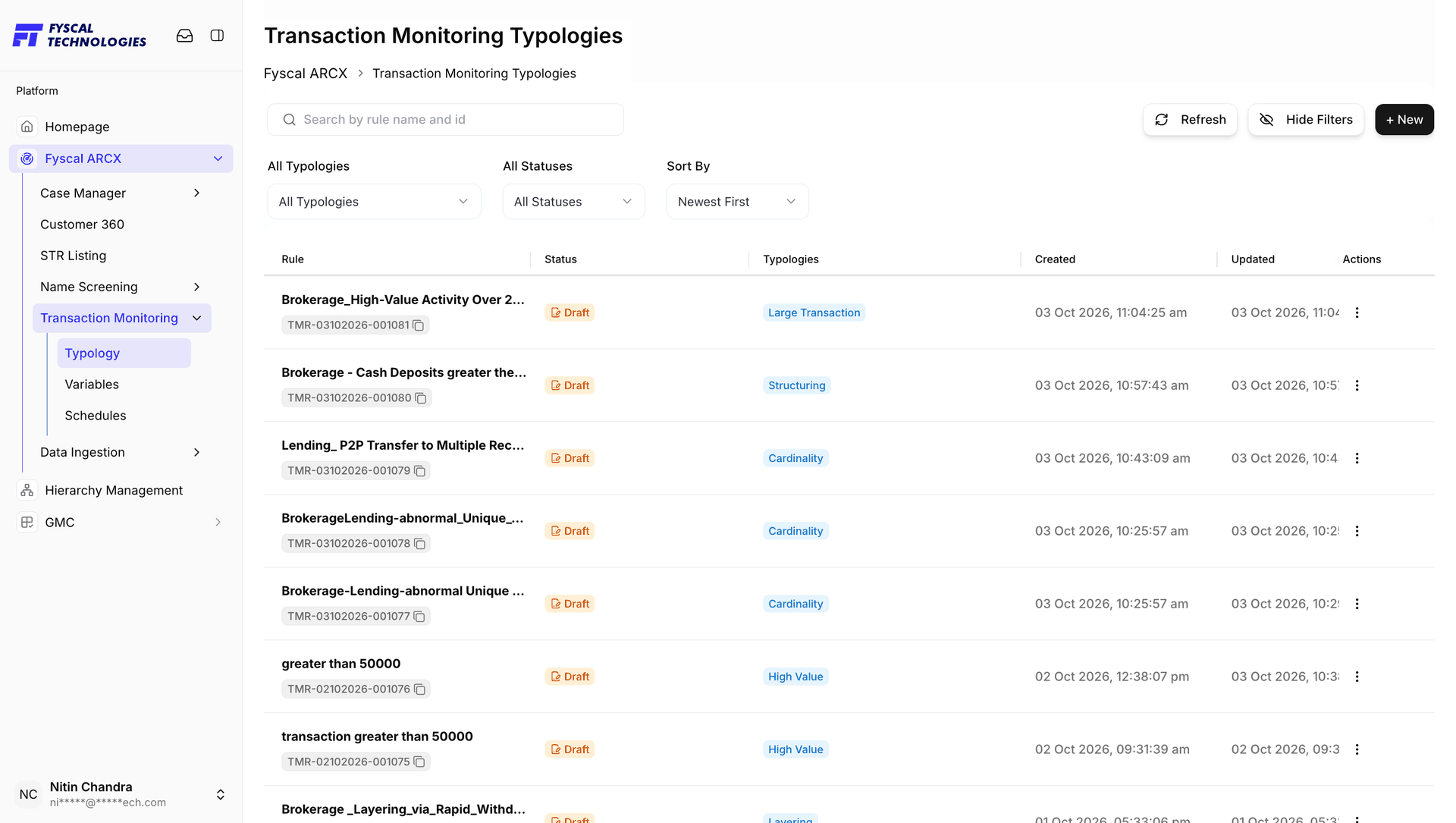Copy rule ID TMR-02102026-001075
1456x823 pixels.
(x=419, y=762)
